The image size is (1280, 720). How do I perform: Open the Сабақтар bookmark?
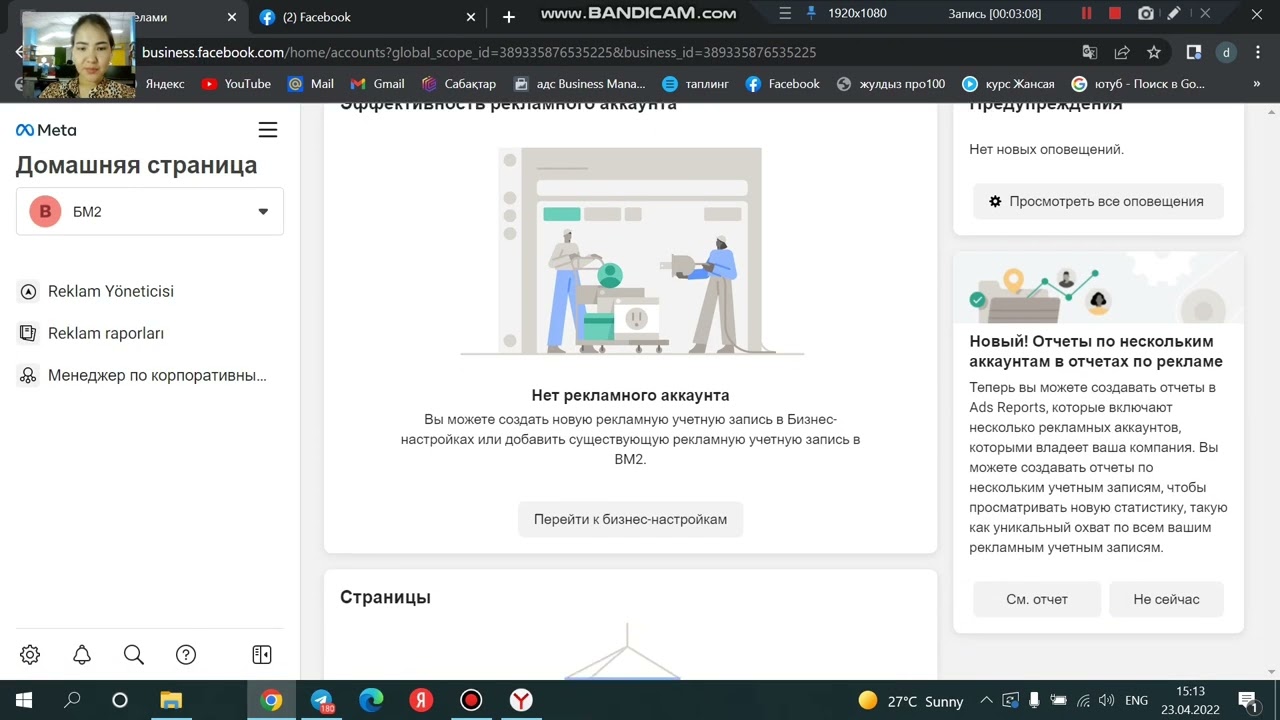coord(459,84)
